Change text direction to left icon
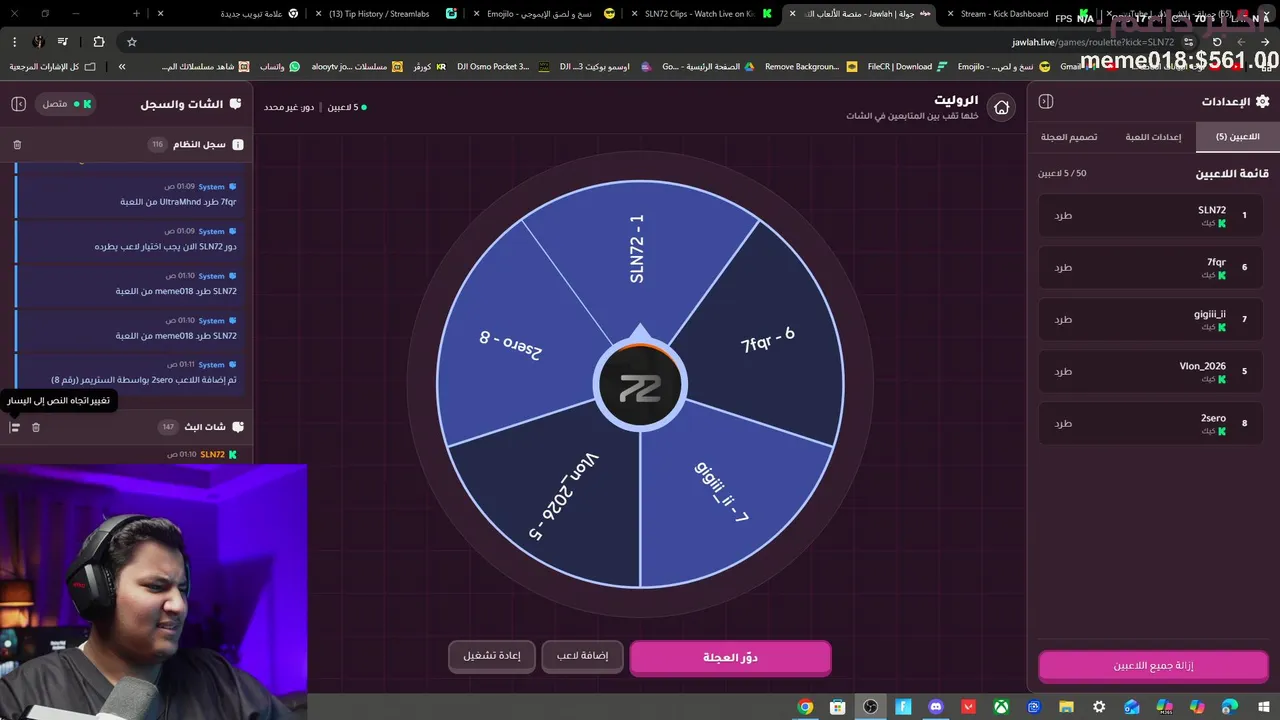 click(x=15, y=427)
